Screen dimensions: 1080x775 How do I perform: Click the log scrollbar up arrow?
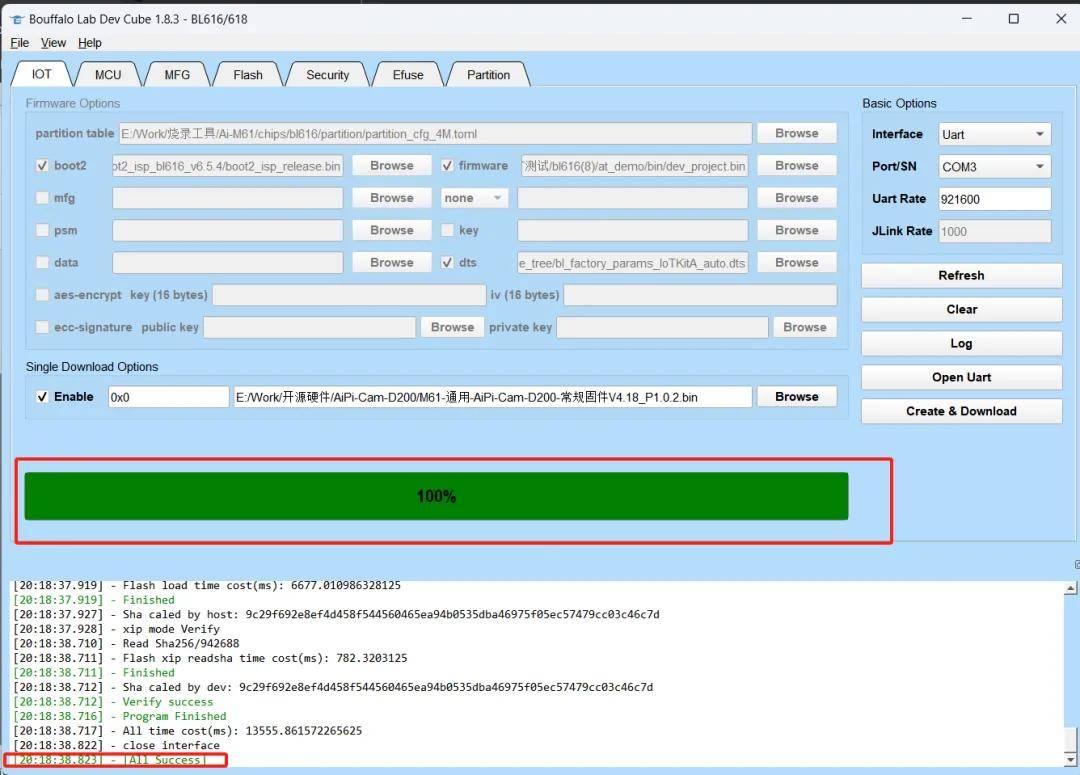pos(1070,588)
